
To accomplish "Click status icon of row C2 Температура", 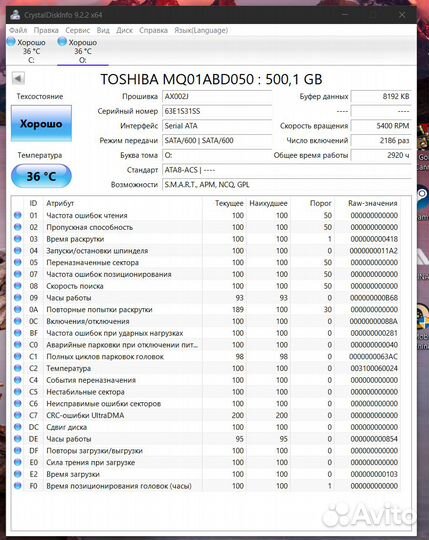I will (x=18, y=368).
